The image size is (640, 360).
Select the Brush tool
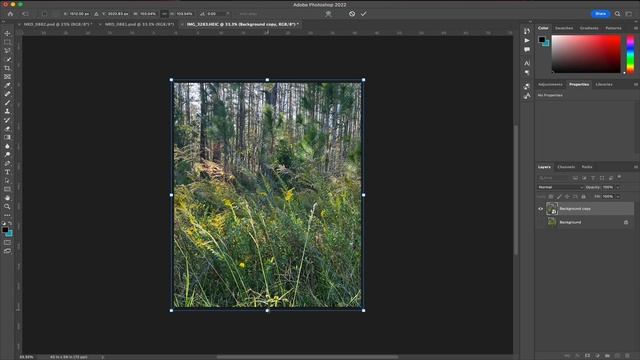[x=7, y=102]
